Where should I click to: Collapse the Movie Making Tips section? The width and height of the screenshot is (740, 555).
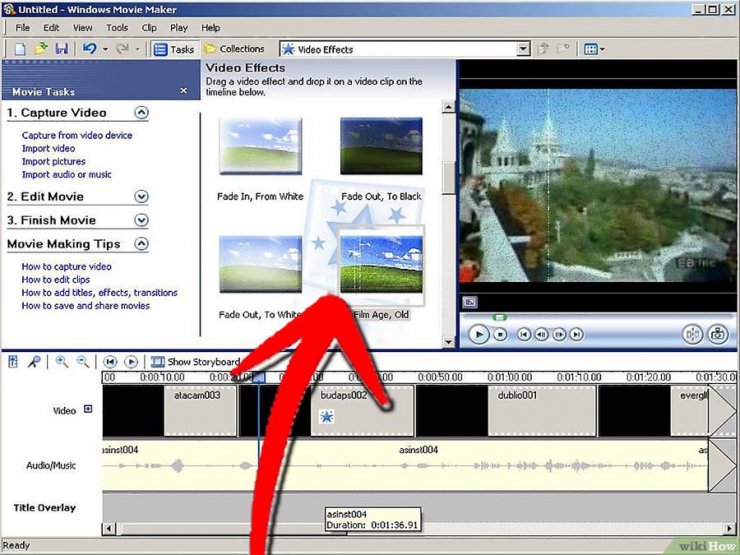point(141,244)
